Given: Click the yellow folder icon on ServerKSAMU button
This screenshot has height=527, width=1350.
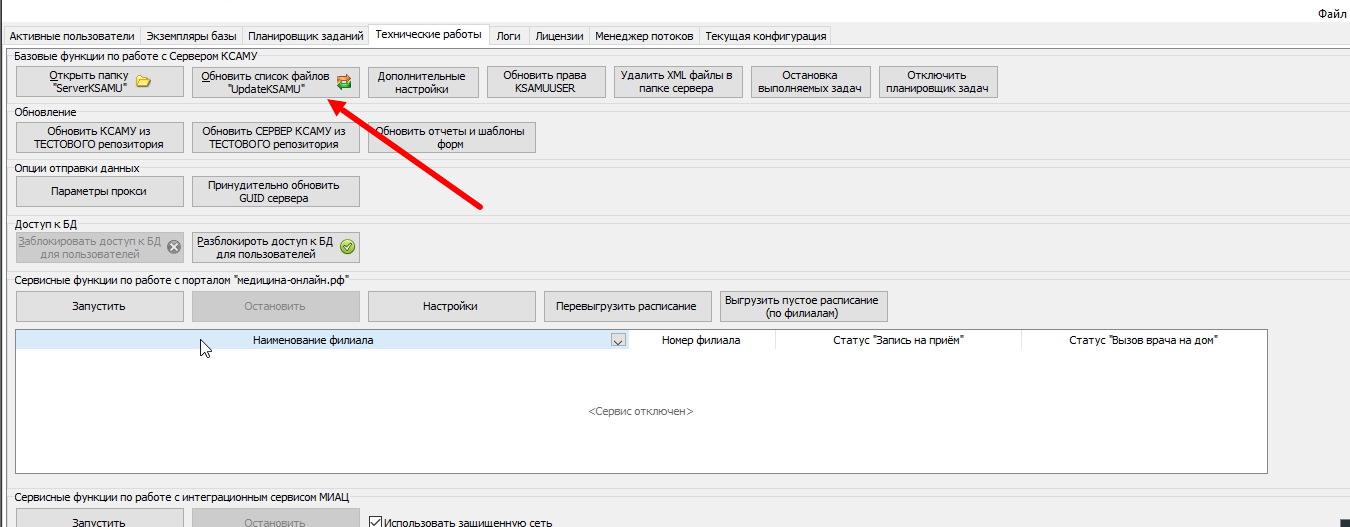Looking at the screenshot, I should (143, 82).
